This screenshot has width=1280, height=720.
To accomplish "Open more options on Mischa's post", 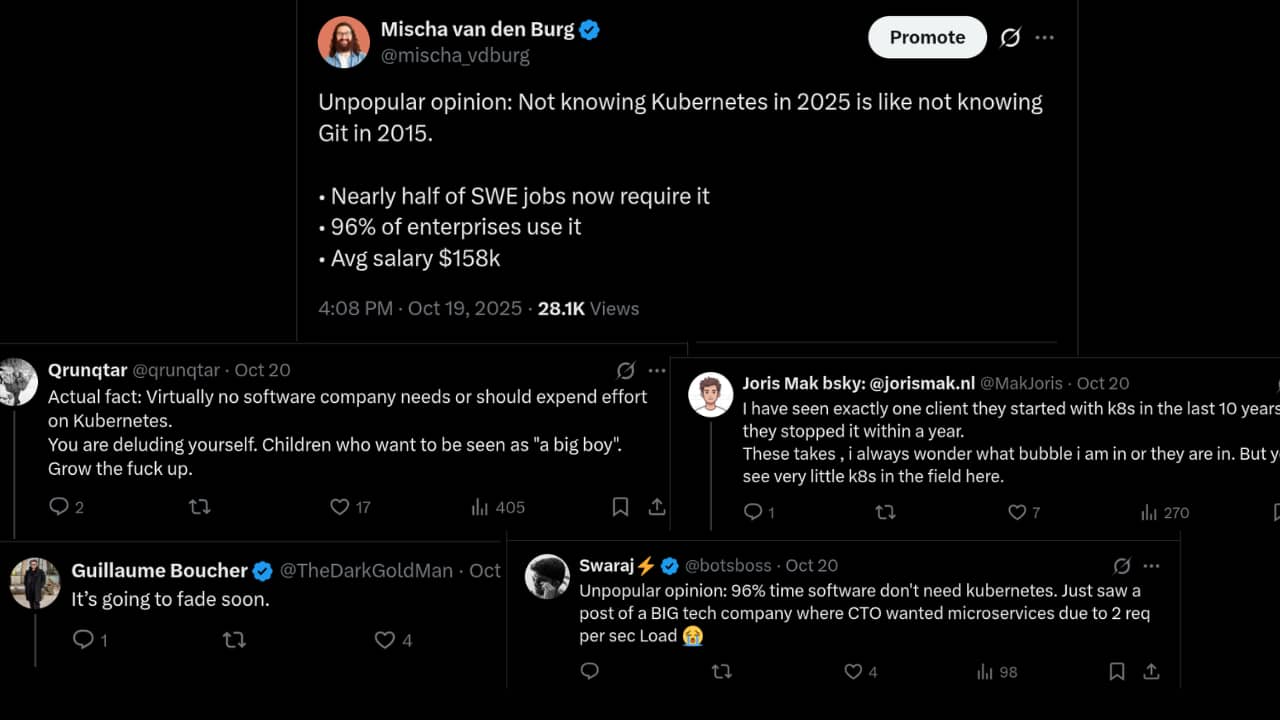I will (1045, 37).
